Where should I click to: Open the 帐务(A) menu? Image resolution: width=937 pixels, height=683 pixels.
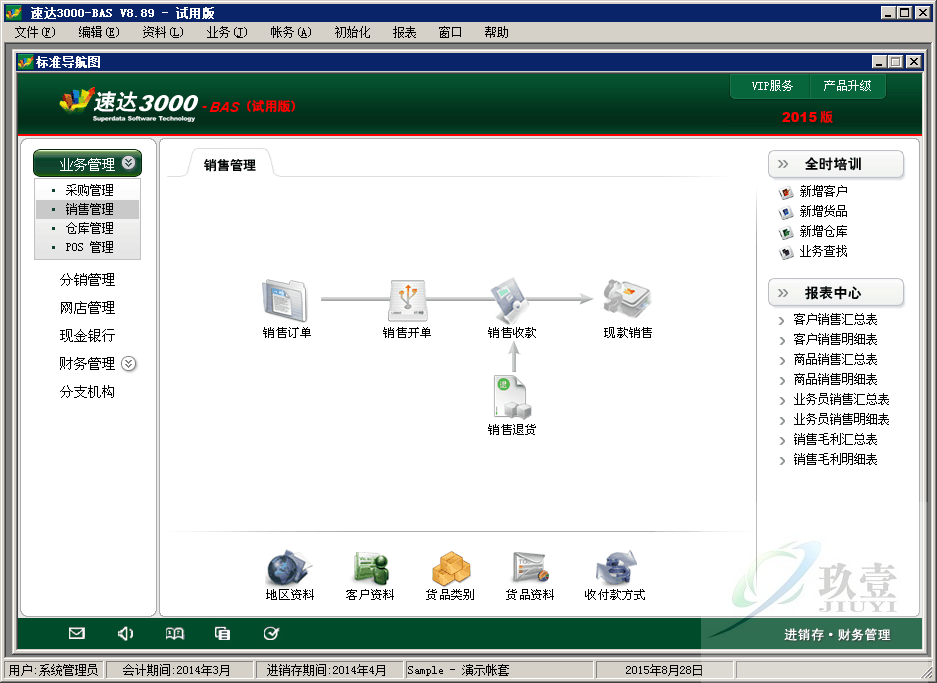click(x=290, y=32)
